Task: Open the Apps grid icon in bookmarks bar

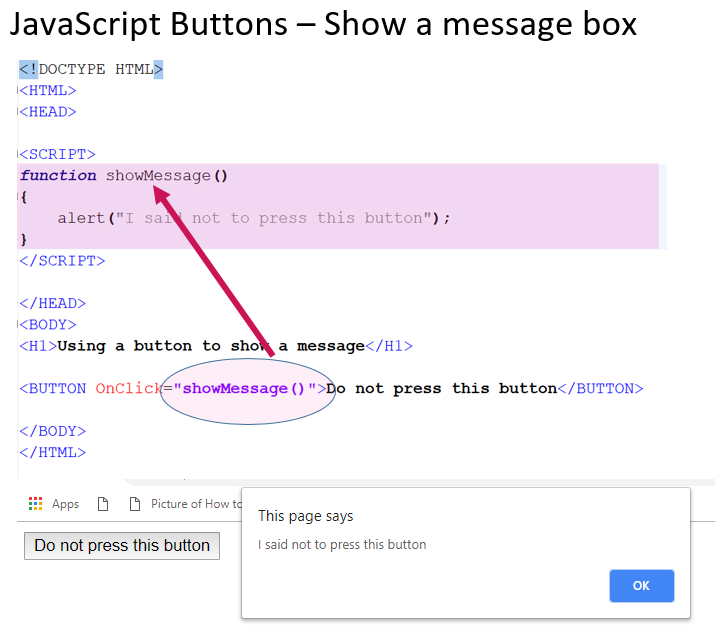Action: [x=36, y=504]
